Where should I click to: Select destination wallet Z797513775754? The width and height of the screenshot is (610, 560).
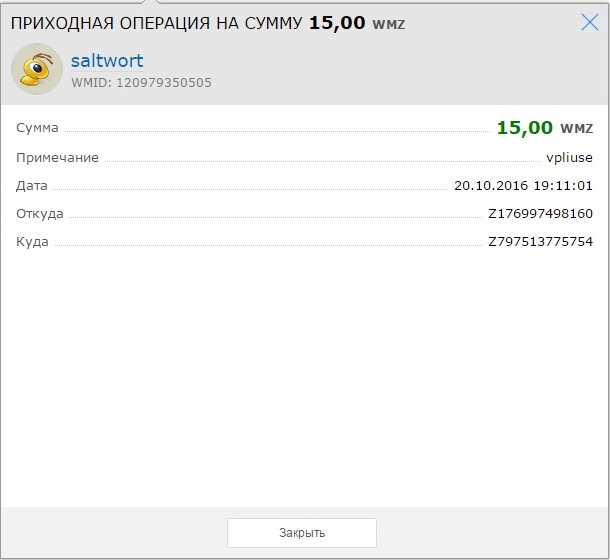[x=540, y=242]
